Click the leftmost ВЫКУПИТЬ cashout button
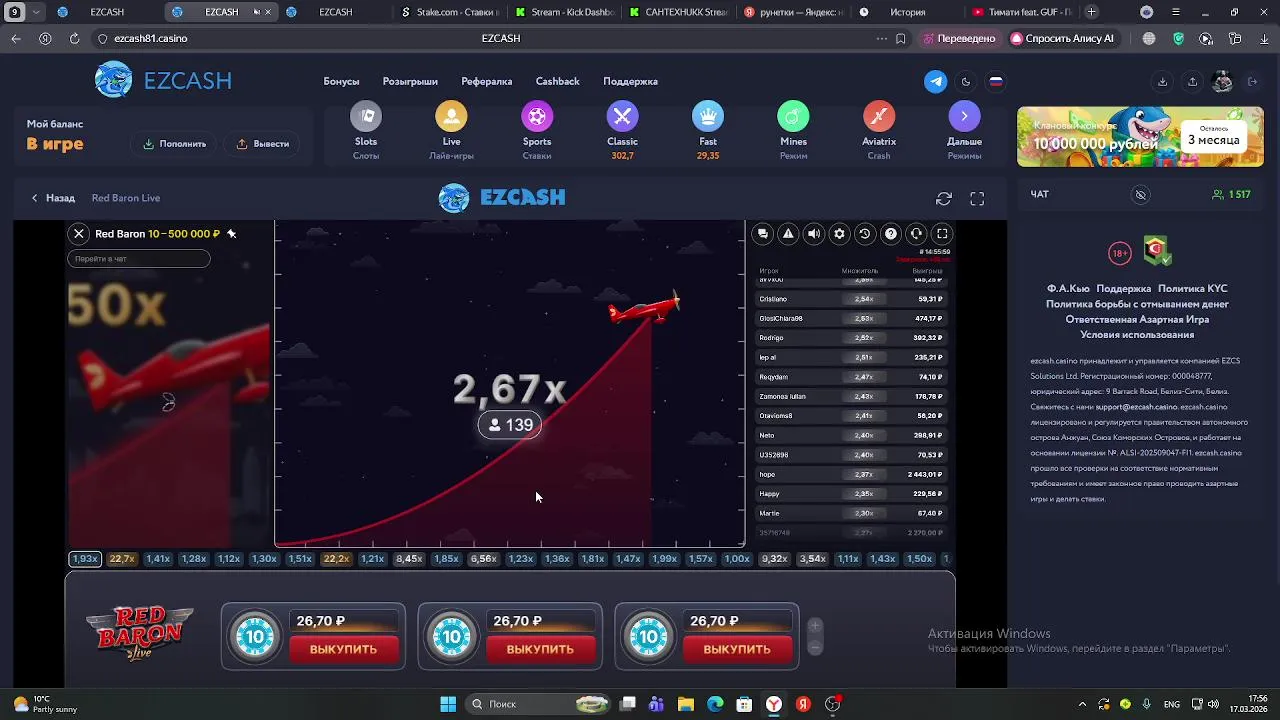 point(343,649)
